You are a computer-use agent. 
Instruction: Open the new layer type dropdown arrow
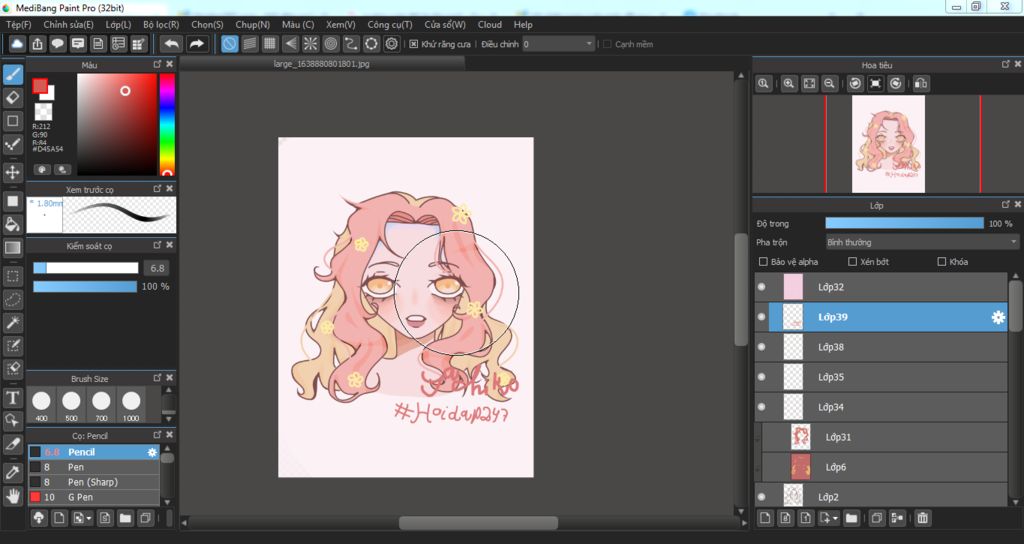835,519
